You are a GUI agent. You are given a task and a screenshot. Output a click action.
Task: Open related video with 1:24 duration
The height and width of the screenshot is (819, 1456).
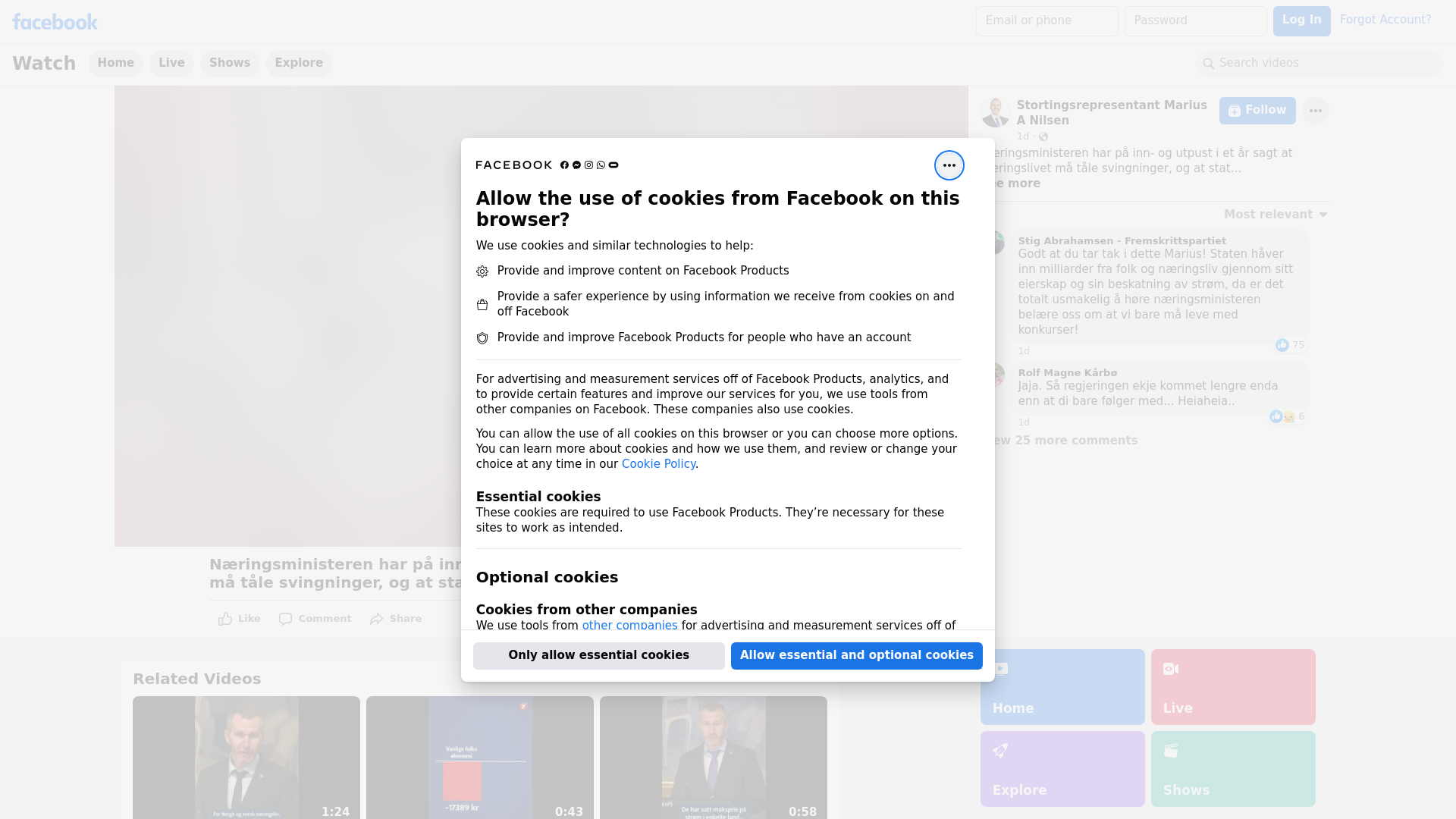246,758
